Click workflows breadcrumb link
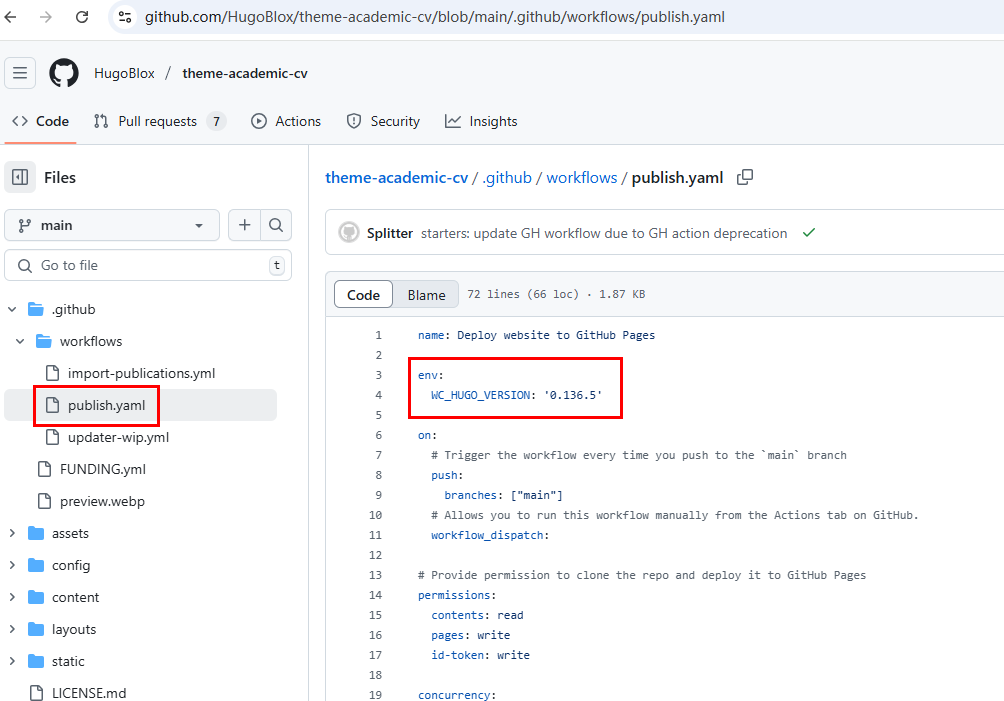 pyautogui.click(x=581, y=177)
